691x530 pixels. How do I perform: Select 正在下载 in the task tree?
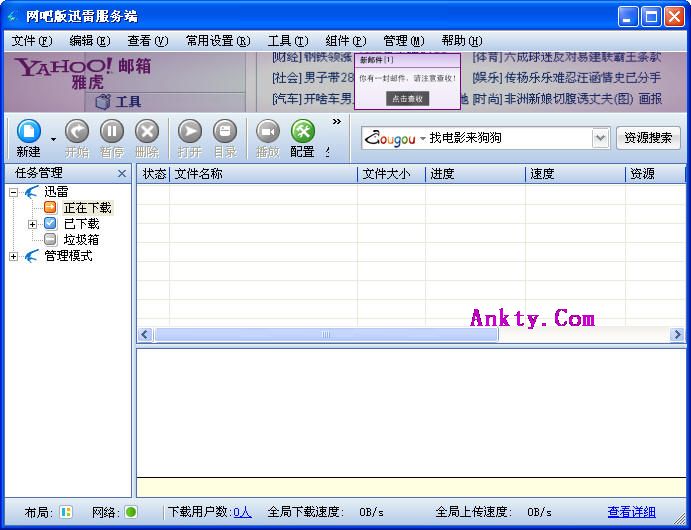[88, 208]
